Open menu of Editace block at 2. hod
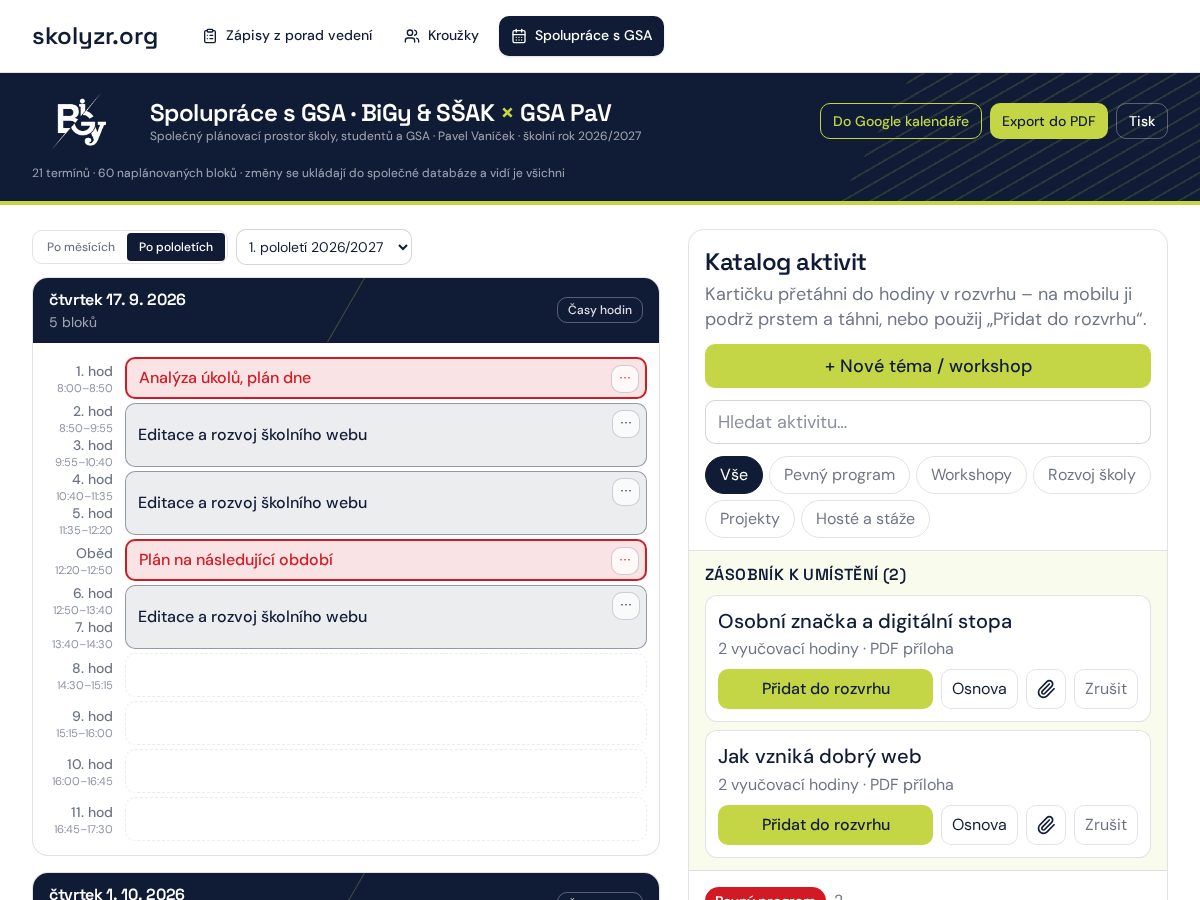 626,424
